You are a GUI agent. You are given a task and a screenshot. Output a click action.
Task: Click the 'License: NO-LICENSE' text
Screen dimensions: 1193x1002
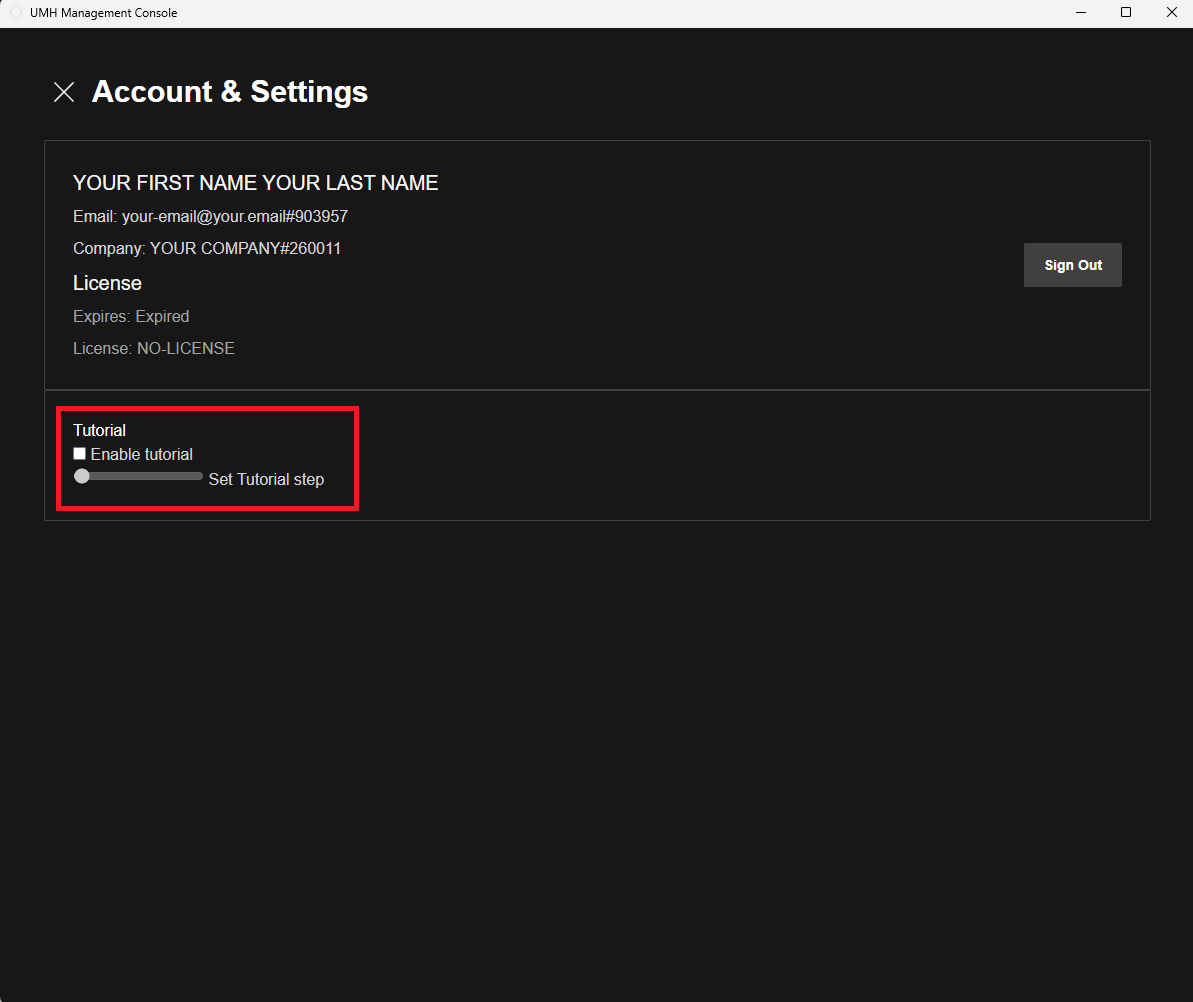(x=154, y=348)
